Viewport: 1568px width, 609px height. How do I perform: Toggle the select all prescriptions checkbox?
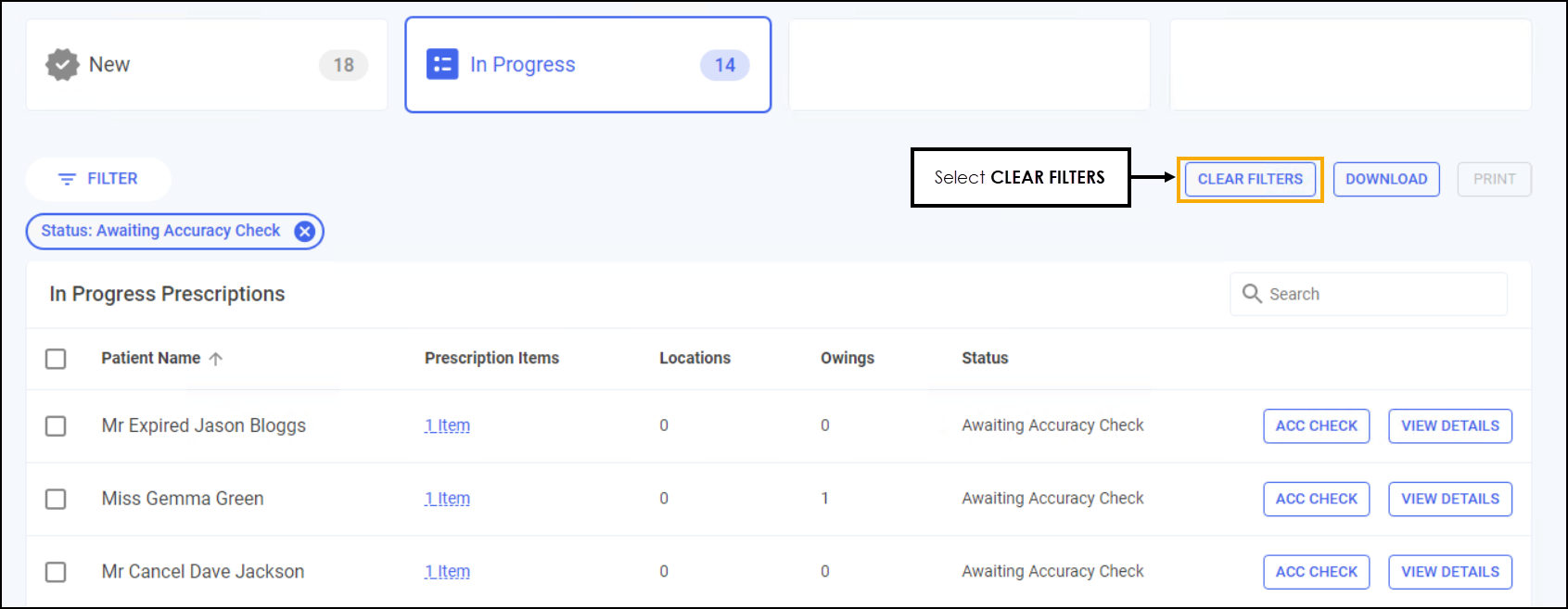pyautogui.click(x=56, y=359)
